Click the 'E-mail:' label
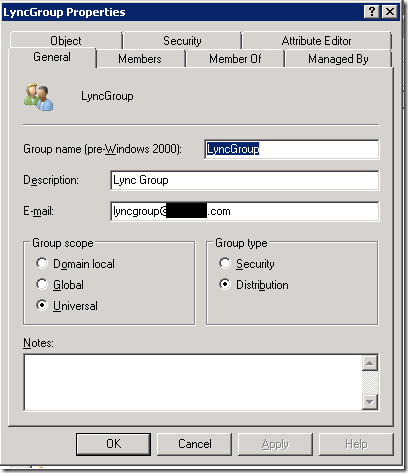The height and width of the screenshot is (473, 408). (x=38, y=211)
